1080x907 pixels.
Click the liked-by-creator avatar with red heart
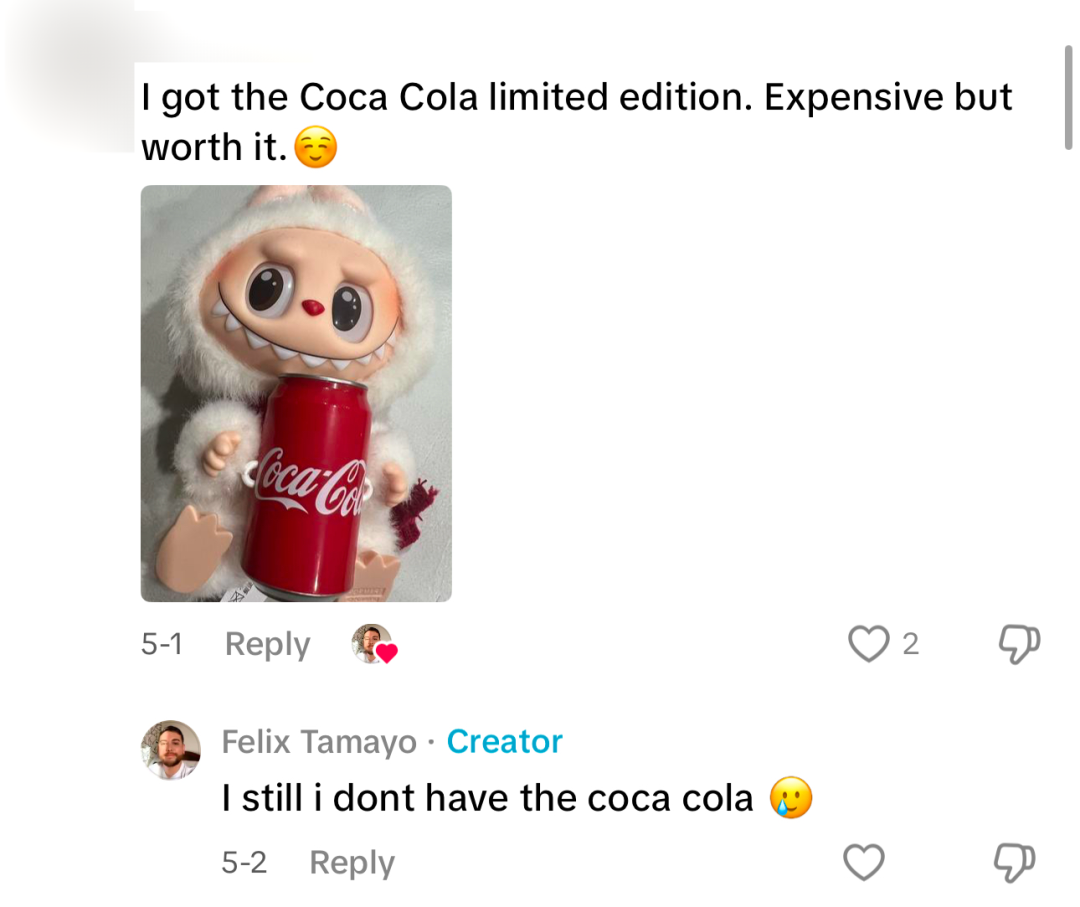click(x=374, y=644)
